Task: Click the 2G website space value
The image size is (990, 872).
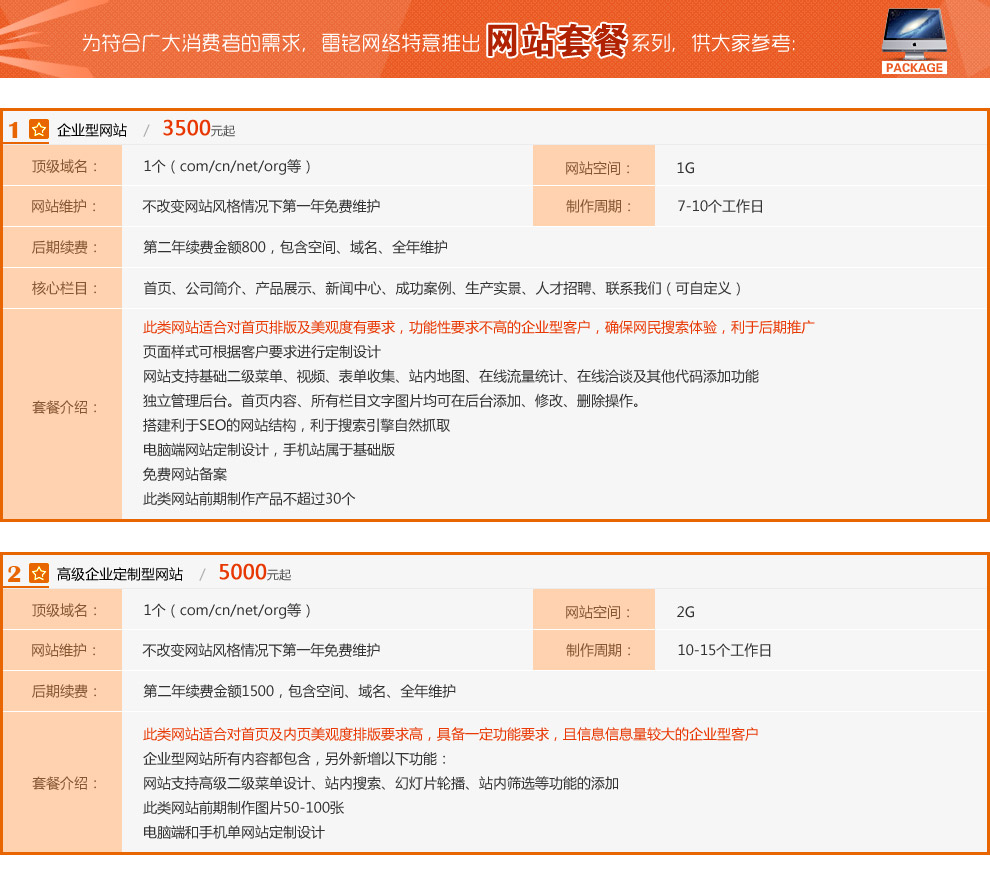Action: (x=686, y=612)
